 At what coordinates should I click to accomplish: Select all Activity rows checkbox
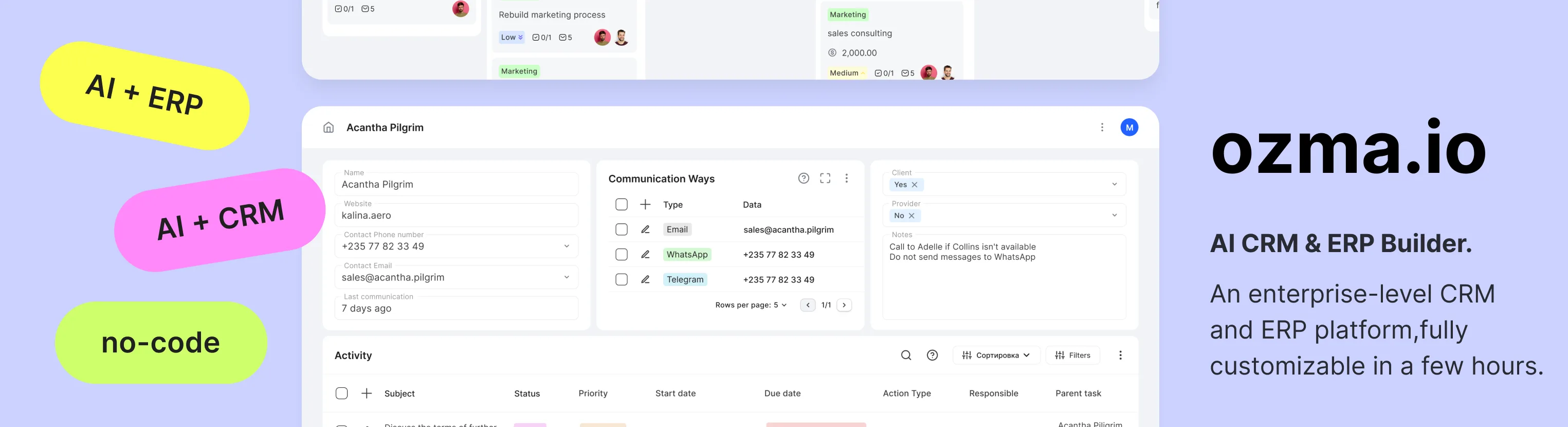click(x=341, y=394)
